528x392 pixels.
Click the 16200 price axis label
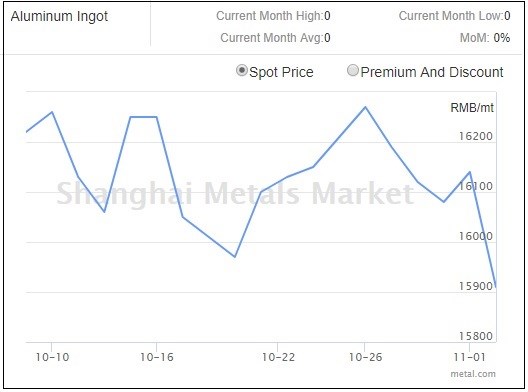pos(475,136)
